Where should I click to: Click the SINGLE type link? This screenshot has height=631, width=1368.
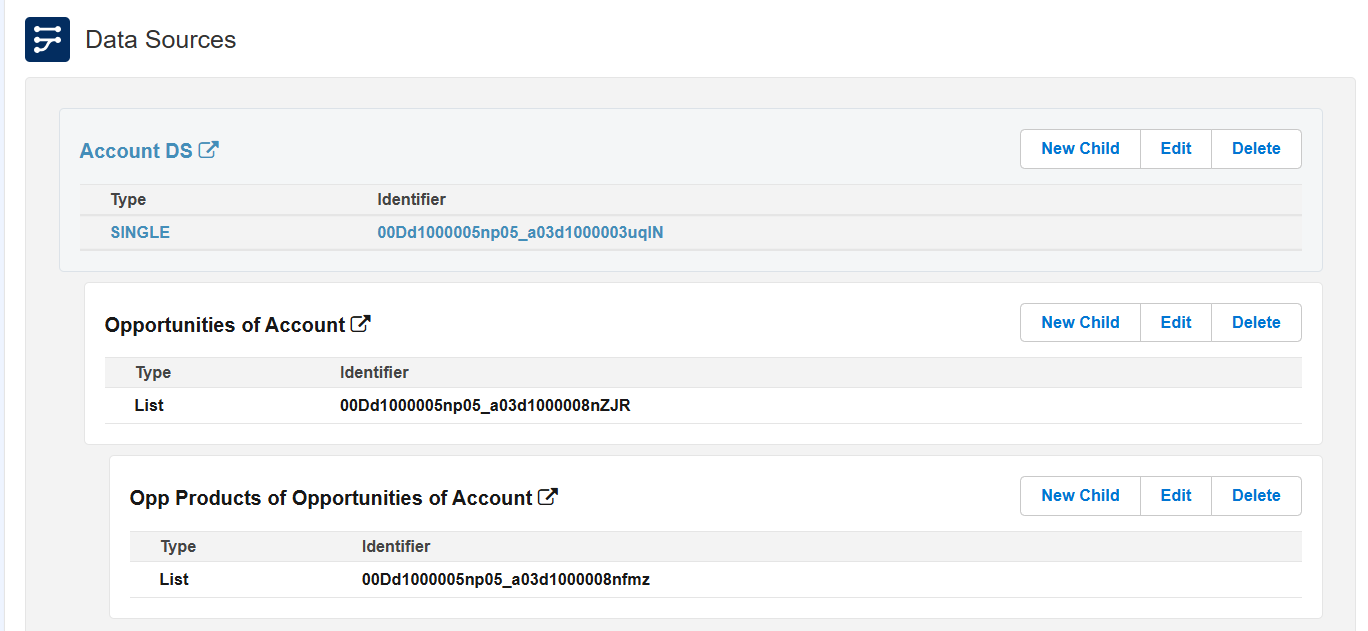click(x=140, y=232)
